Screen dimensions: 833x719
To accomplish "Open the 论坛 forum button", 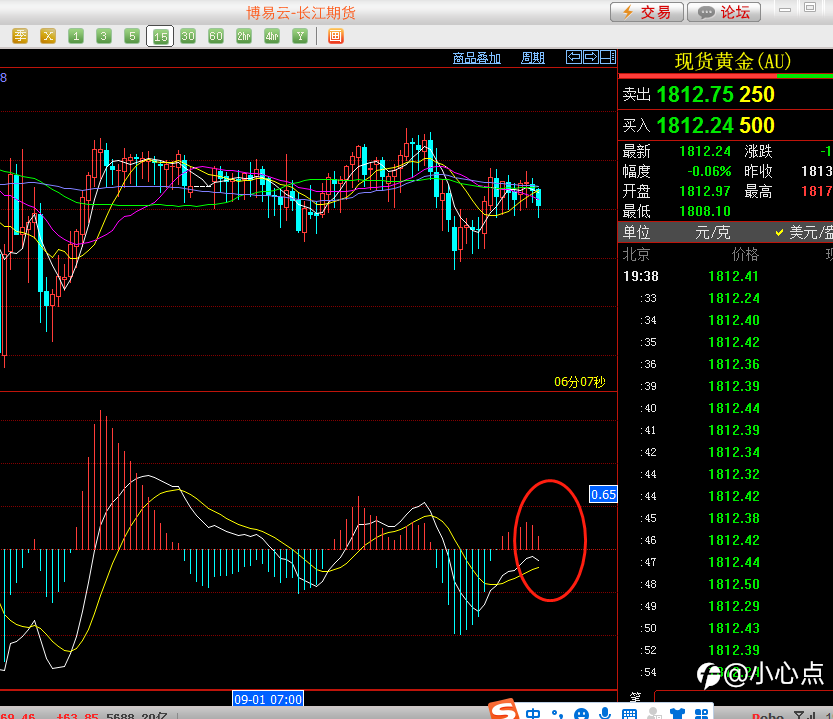I will (724, 12).
